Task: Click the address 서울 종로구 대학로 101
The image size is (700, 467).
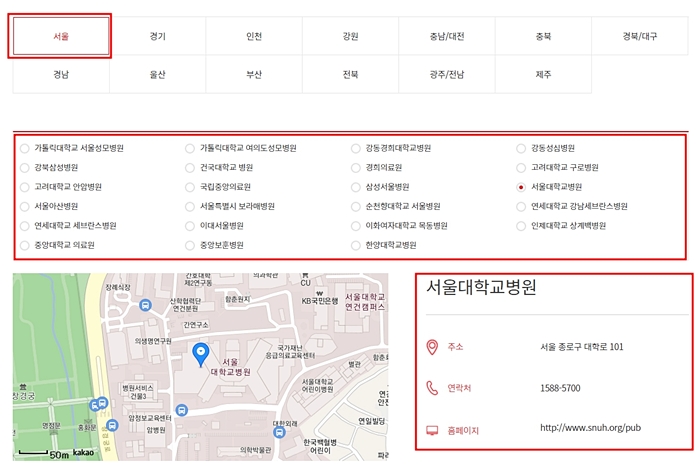Action: [x=582, y=347]
